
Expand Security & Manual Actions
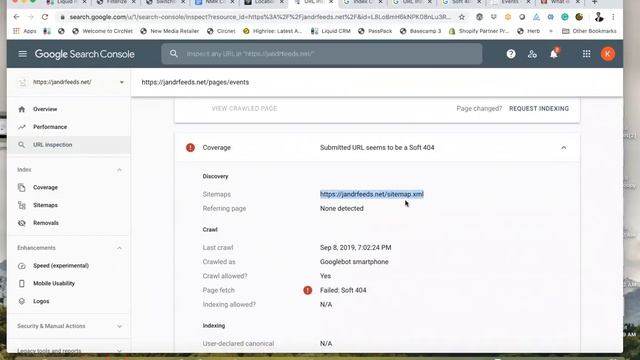coord(119,326)
